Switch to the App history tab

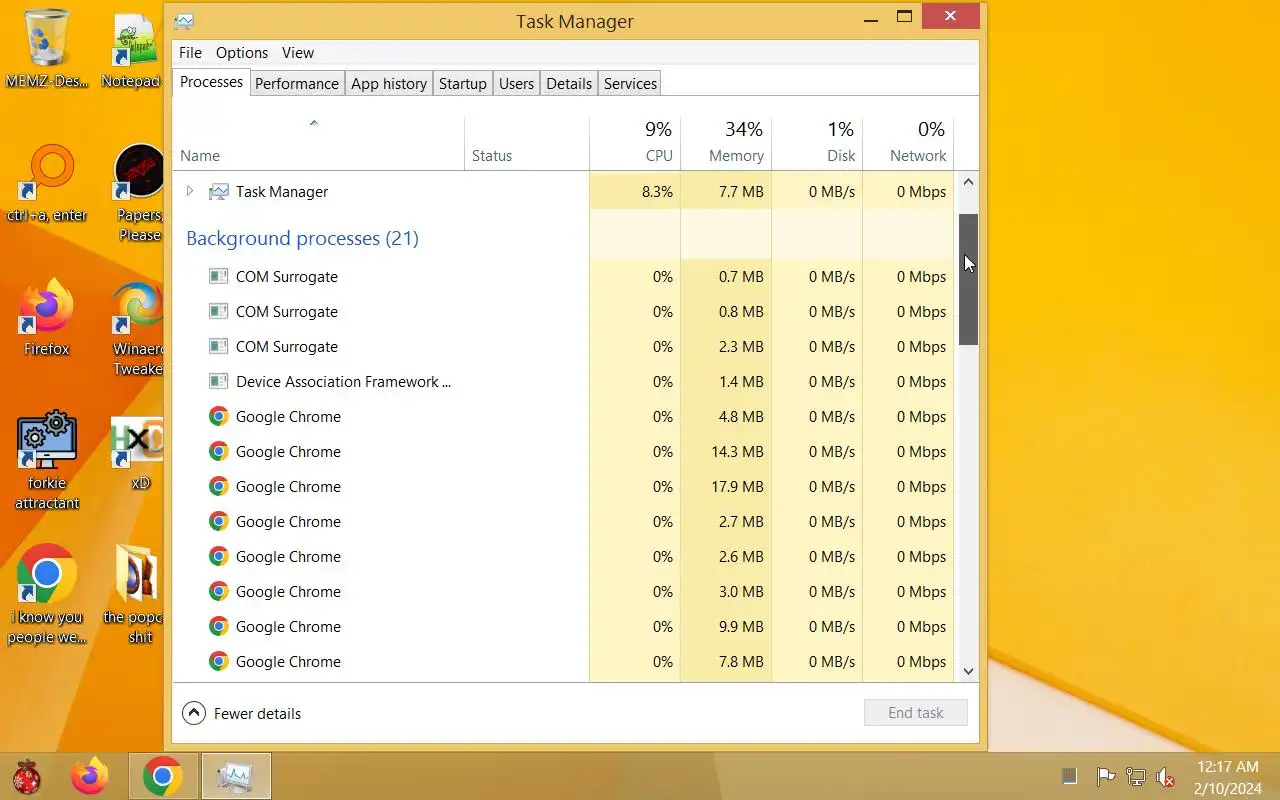point(389,83)
